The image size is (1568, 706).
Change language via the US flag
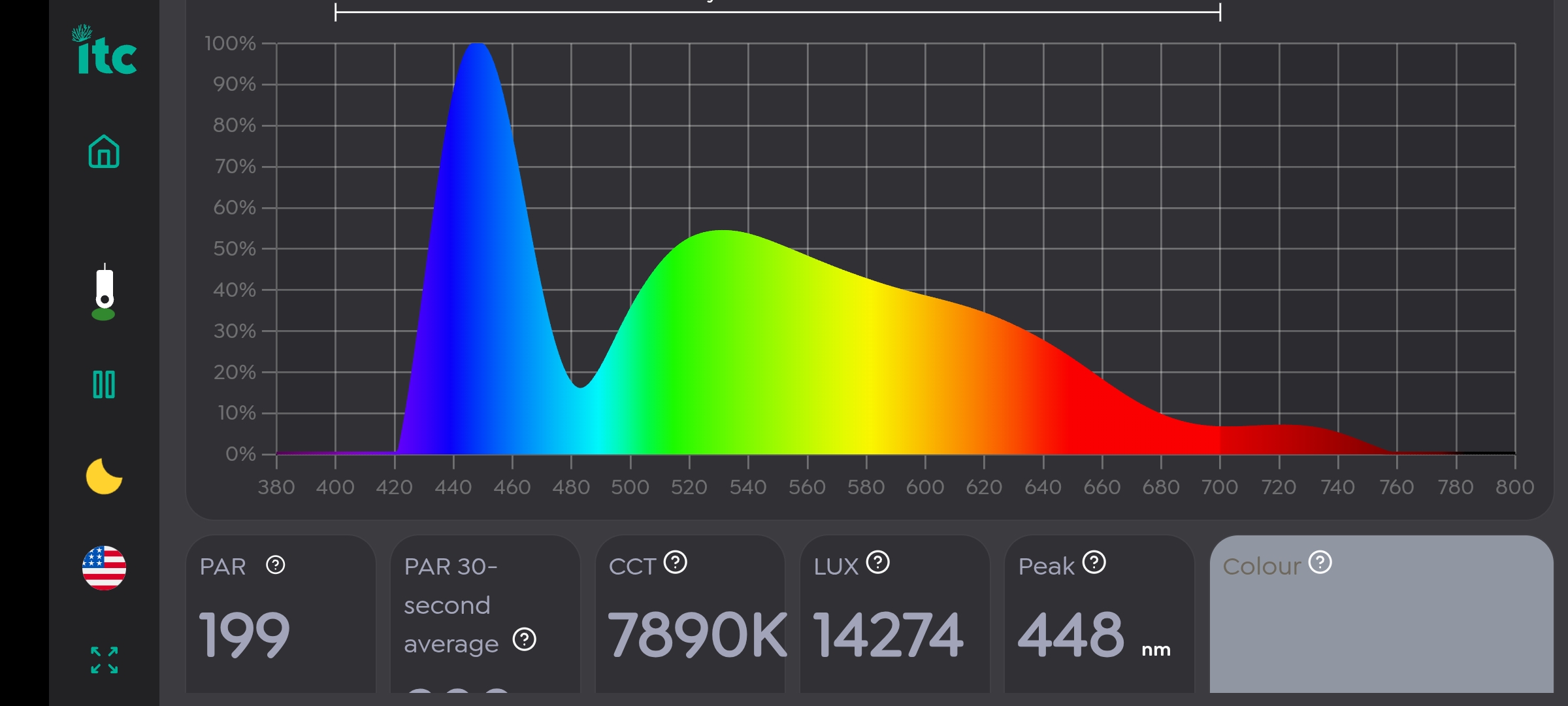pyautogui.click(x=104, y=568)
